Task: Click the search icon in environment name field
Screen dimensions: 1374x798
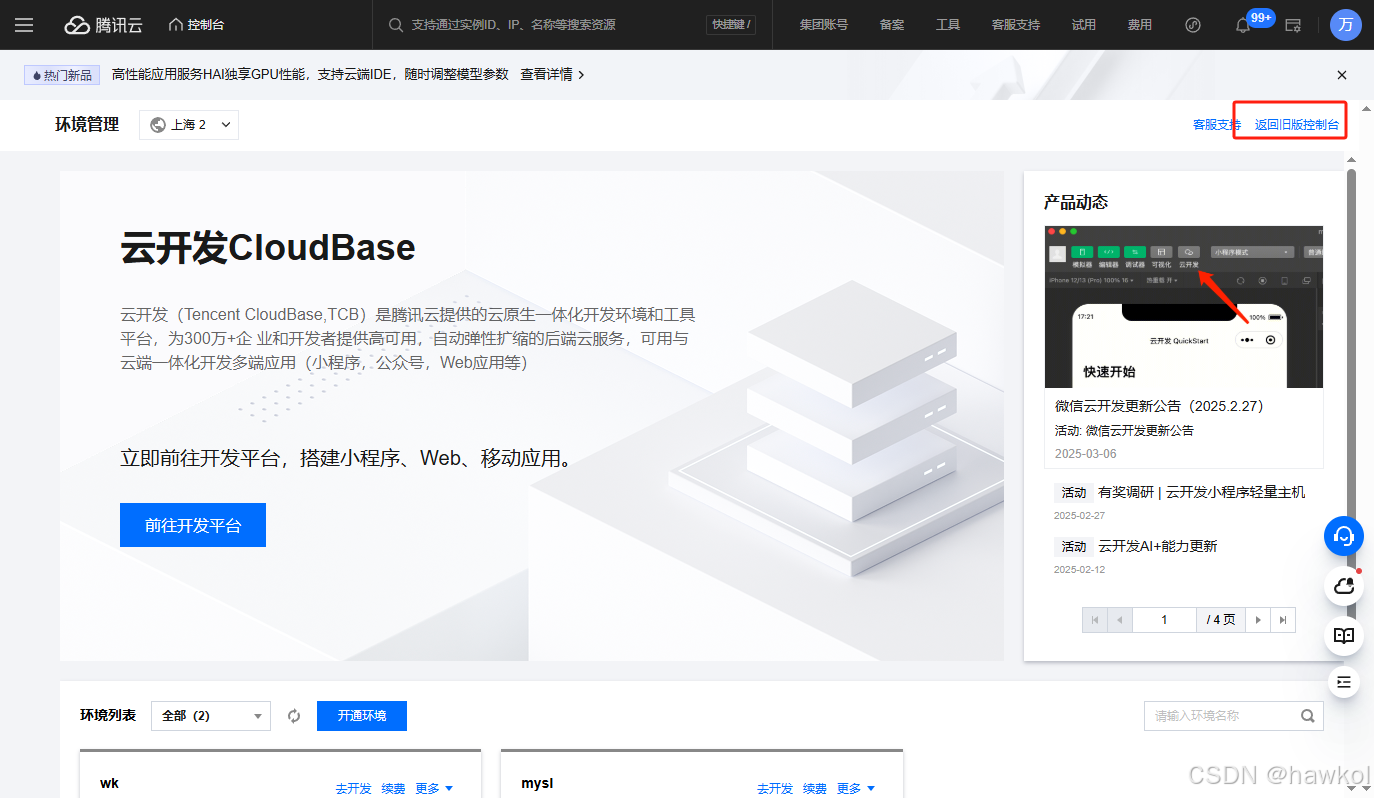Action: [x=1308, y=716]
